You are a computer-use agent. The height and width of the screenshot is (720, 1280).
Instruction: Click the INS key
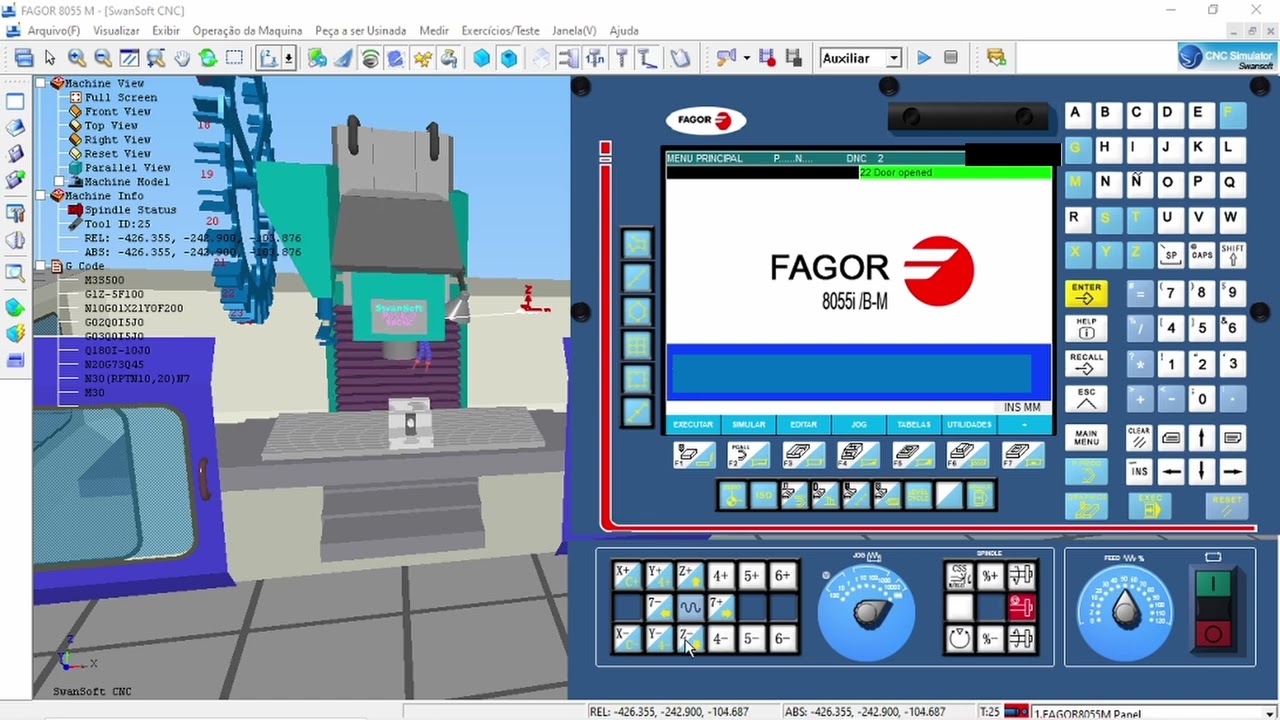1139,471
